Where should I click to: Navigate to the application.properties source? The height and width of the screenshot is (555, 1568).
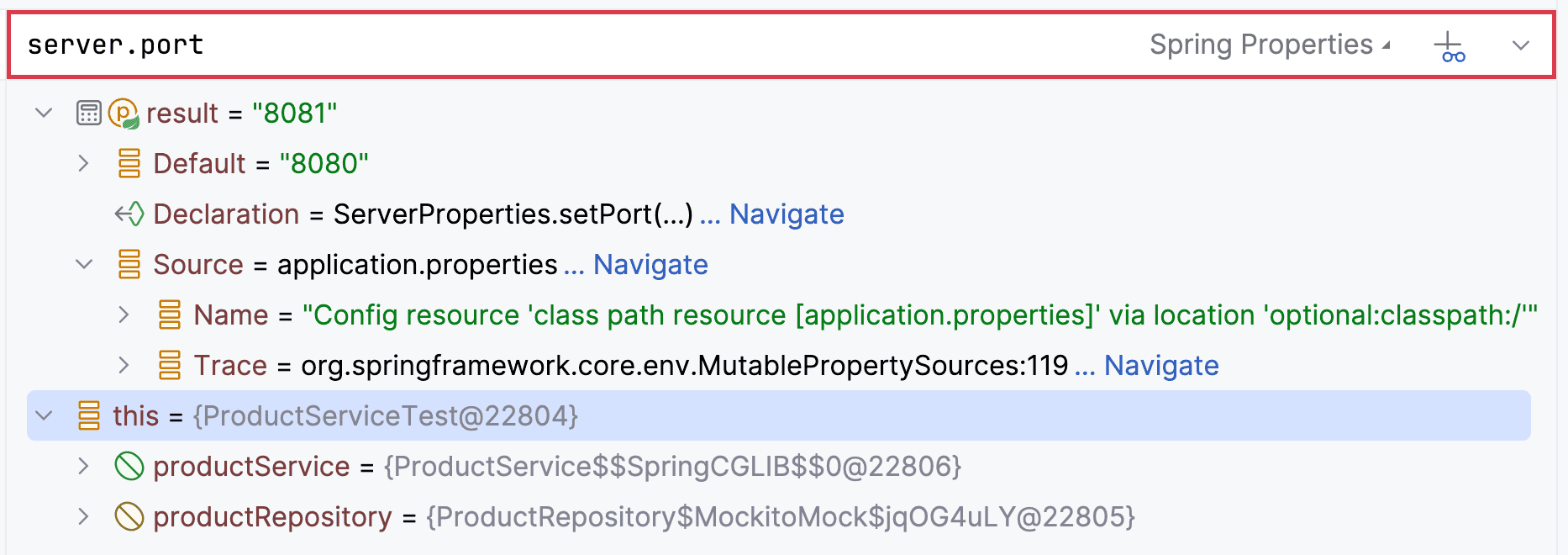click(650, 265)
